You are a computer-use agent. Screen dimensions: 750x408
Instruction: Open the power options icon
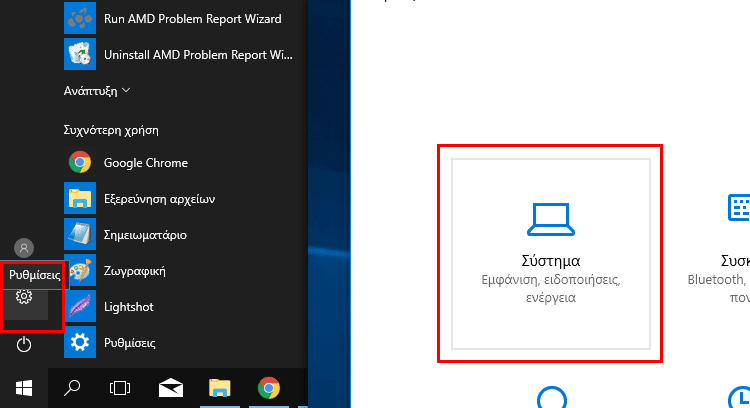(25, 345)
